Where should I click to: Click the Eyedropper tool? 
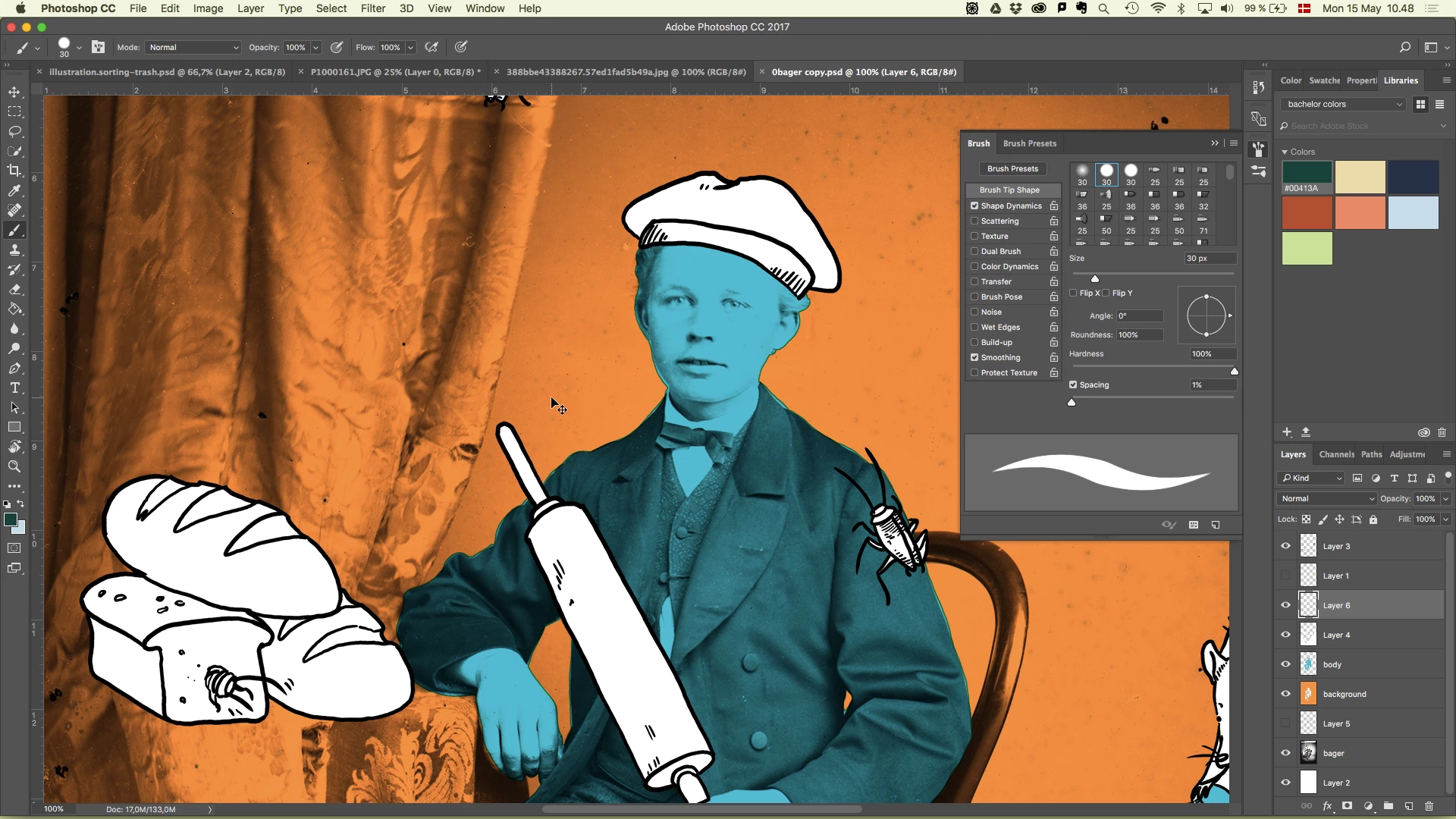pyautogui.click(x=14, y=190)
